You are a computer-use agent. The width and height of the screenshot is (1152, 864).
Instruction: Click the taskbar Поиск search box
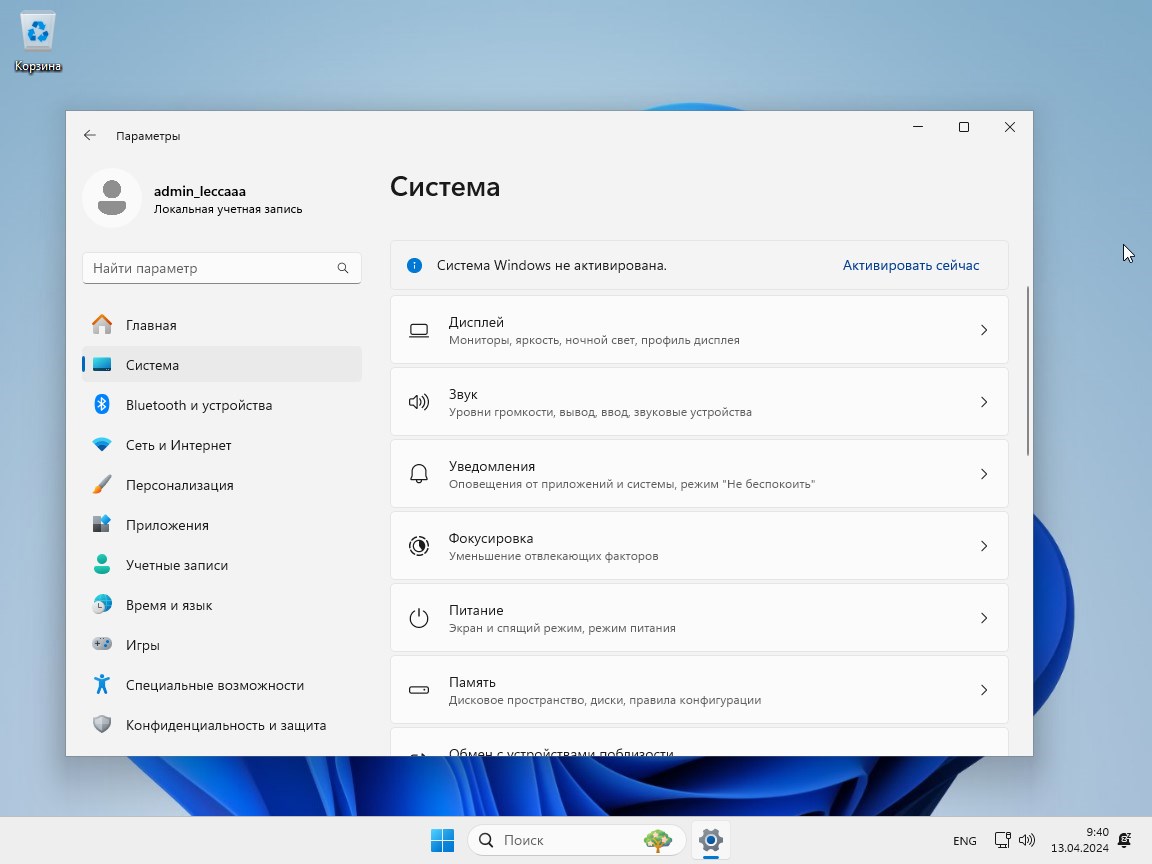pos(577,840)
